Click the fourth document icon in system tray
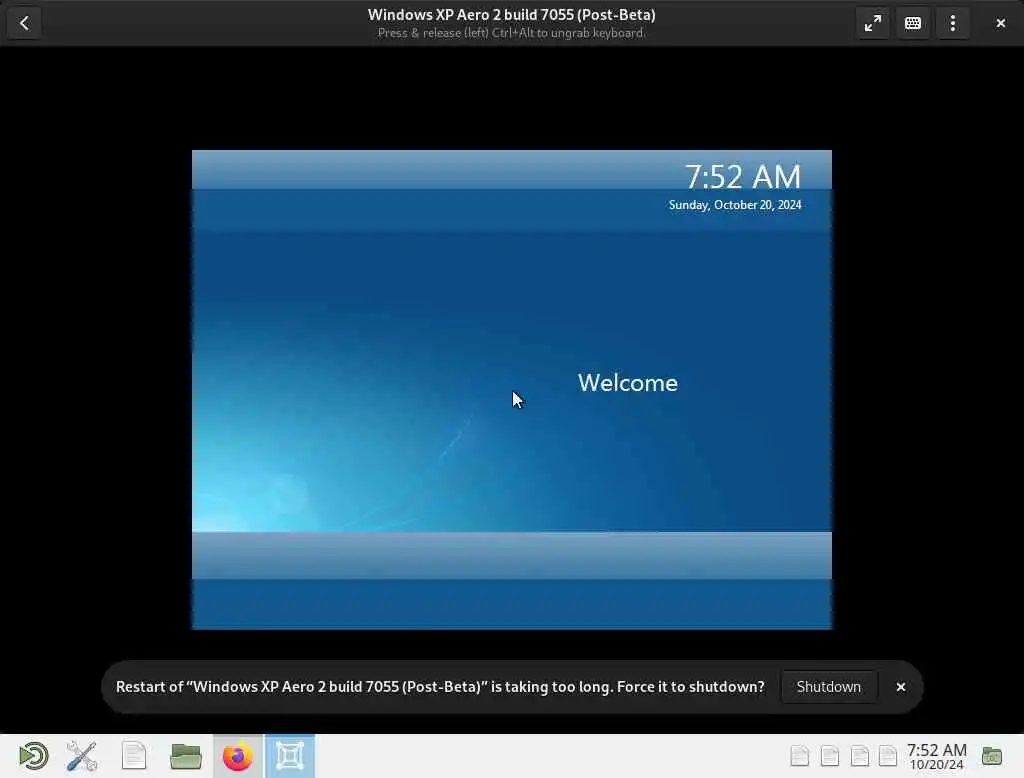Image resolution: width=1024 pixels, height=778 pixels. point(888,756)
